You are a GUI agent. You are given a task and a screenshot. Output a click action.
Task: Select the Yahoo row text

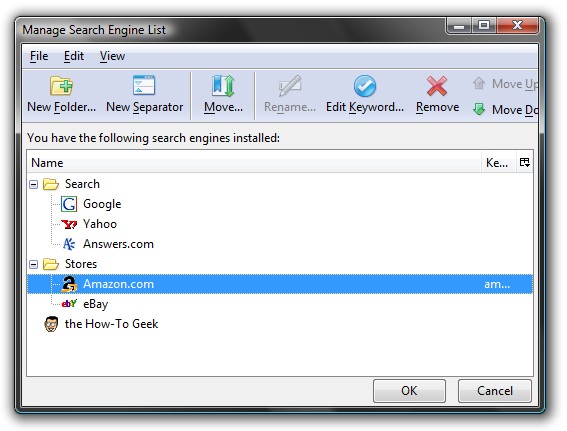point(100,224)
